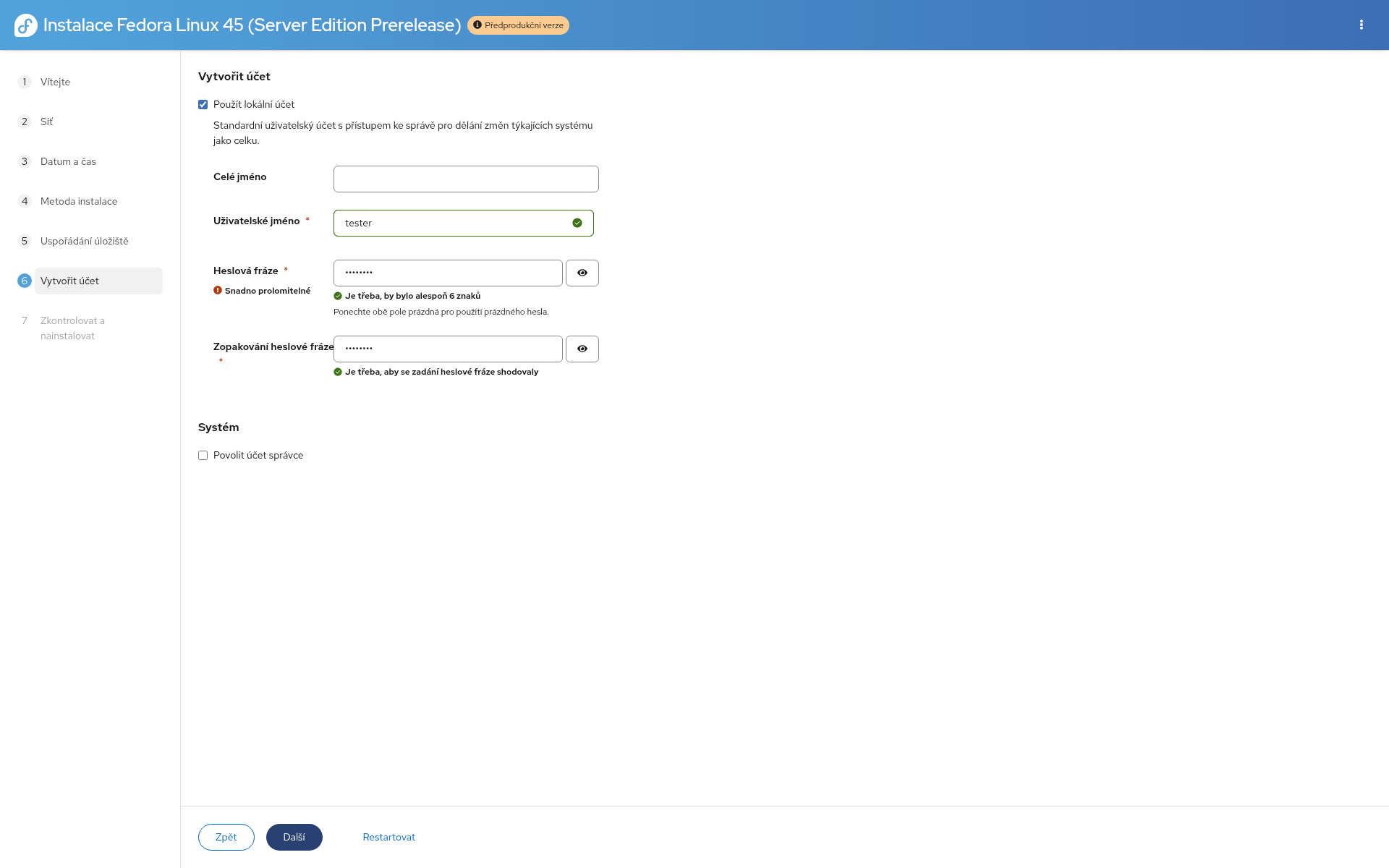Click the Zkontrolovat a nainstalovat step
Screen dimensions: 1389x868
click(72, 328)
